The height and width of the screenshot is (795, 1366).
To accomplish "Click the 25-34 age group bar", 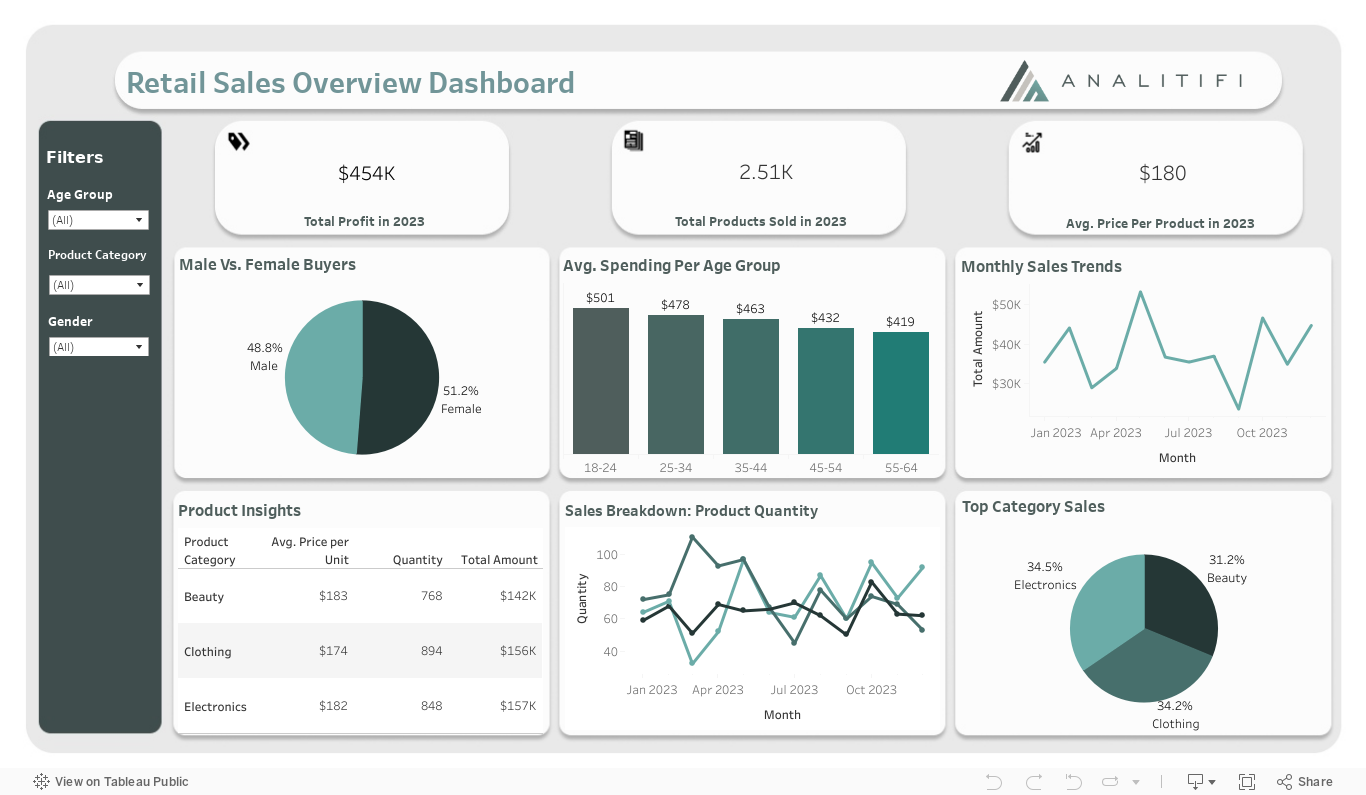I will click(x=676, y=385).
